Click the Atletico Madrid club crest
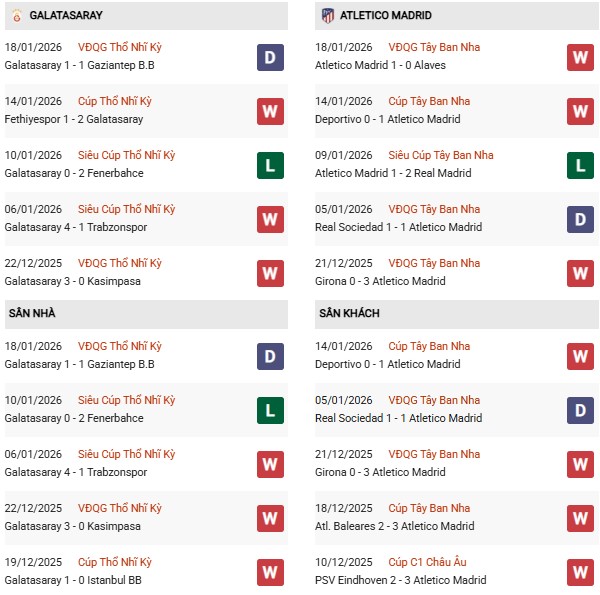The image size is (600, 595). click(x=327, y=15)
